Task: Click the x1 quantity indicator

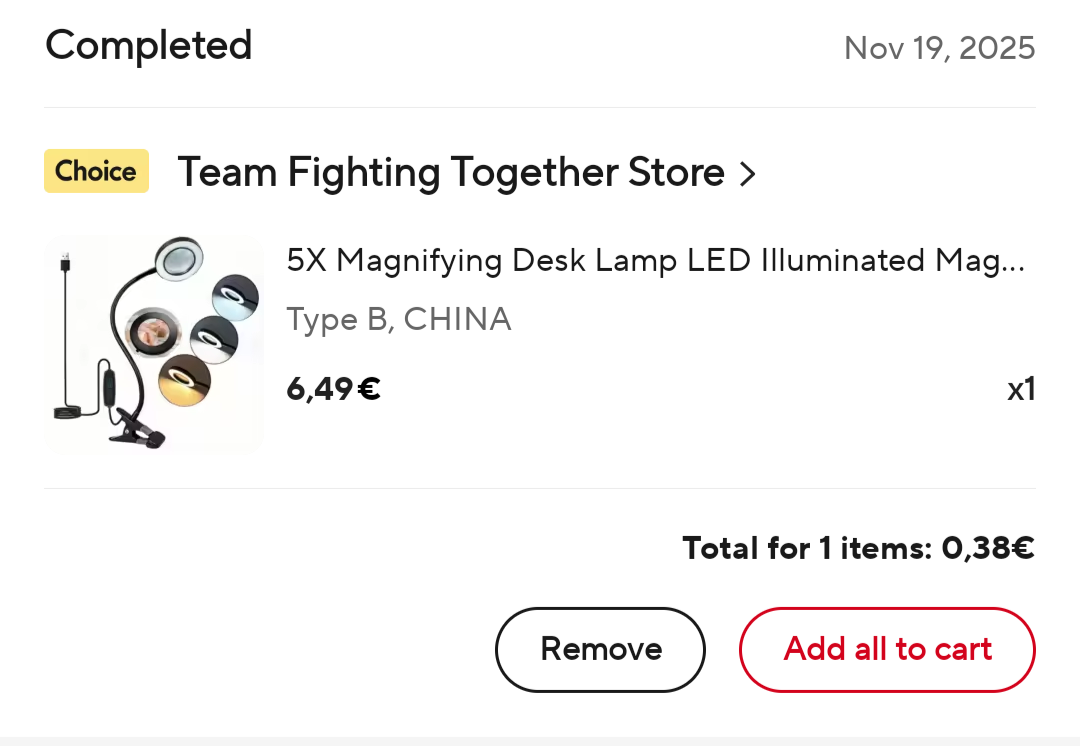Action: [1020, 389]
